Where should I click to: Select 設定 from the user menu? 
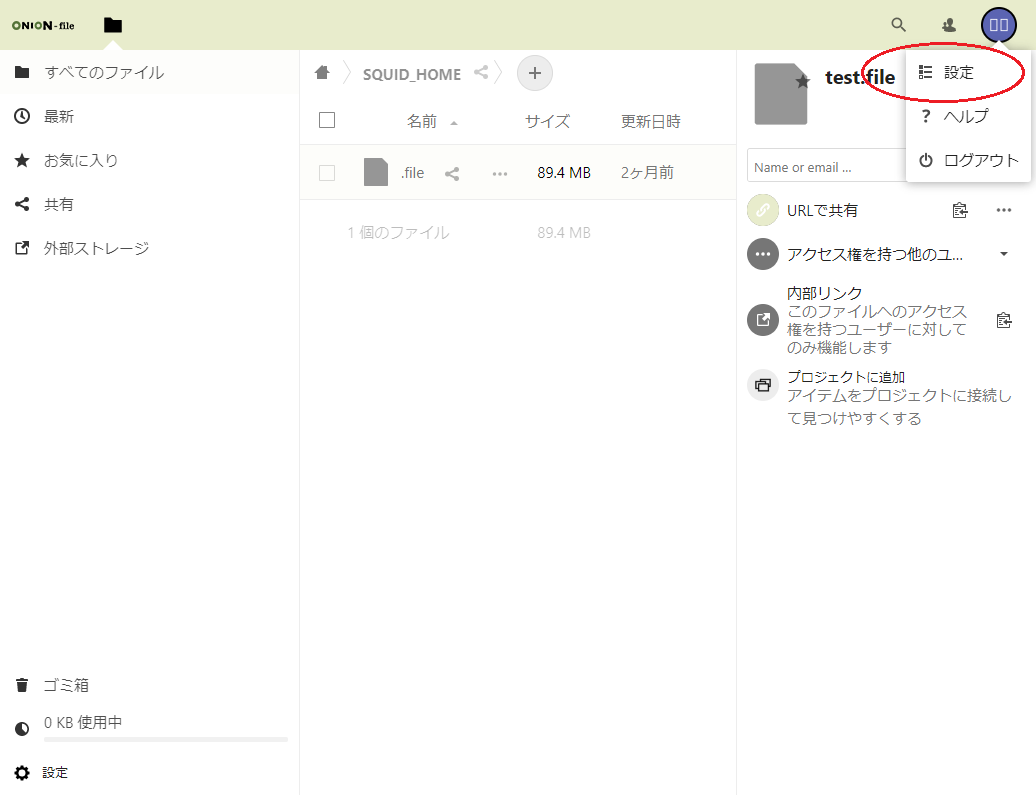958,73
